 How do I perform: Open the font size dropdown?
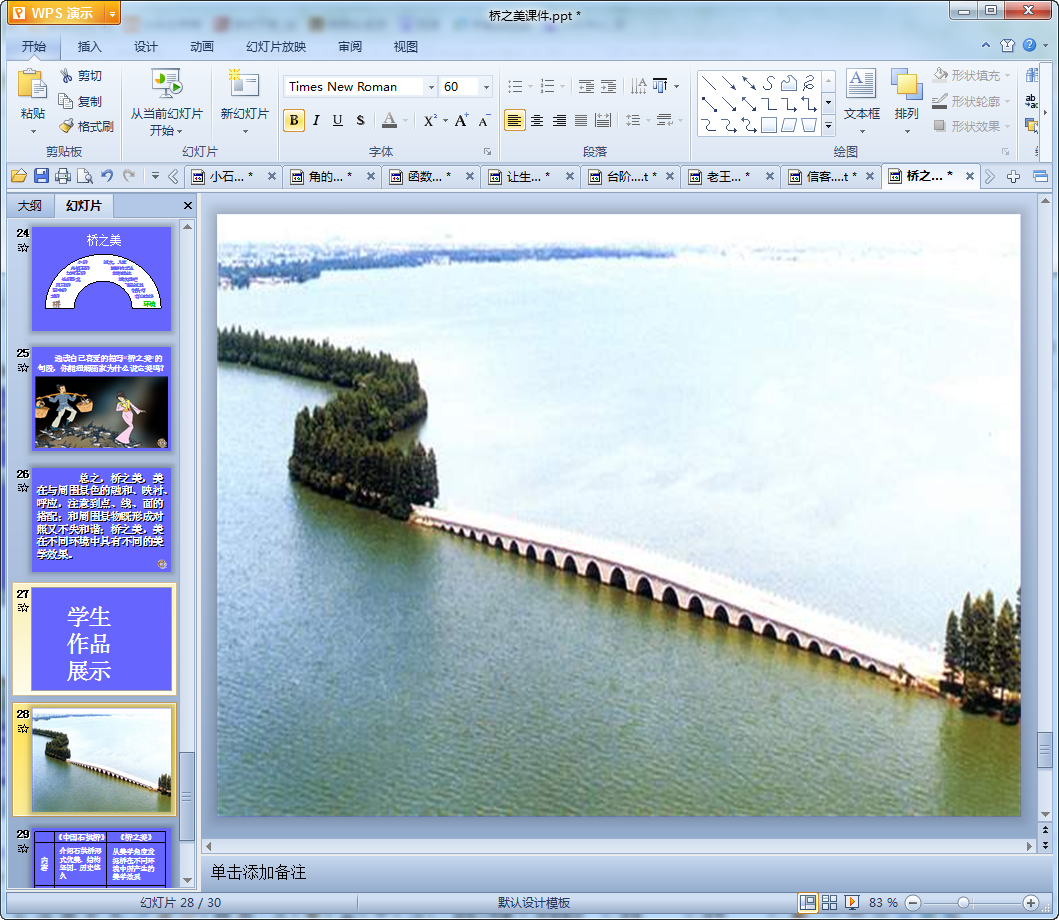click(486, 86)
